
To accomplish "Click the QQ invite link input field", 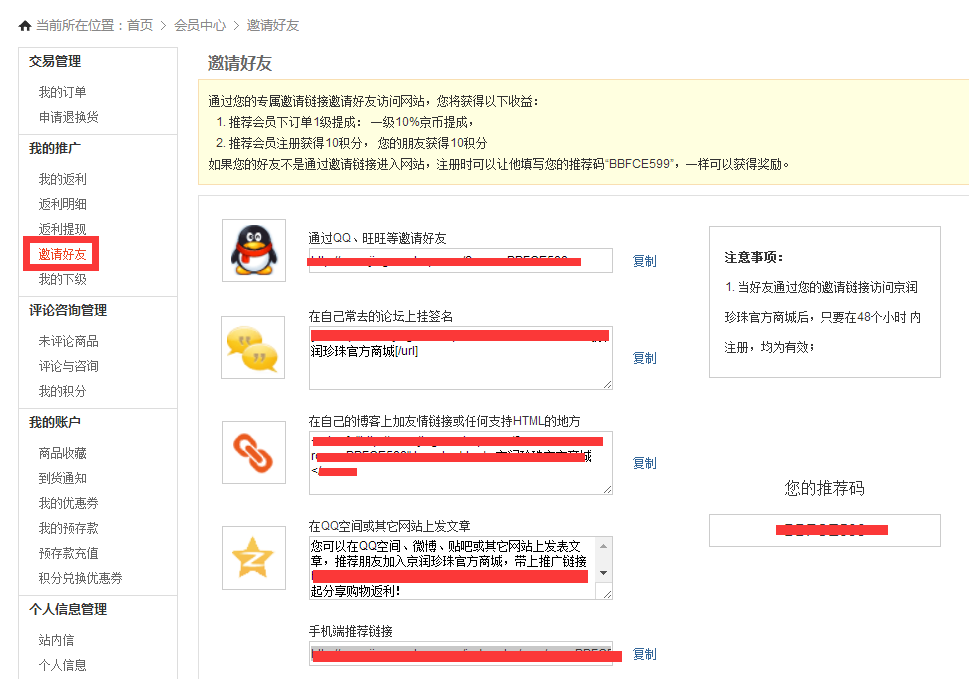I will (460, 260).
